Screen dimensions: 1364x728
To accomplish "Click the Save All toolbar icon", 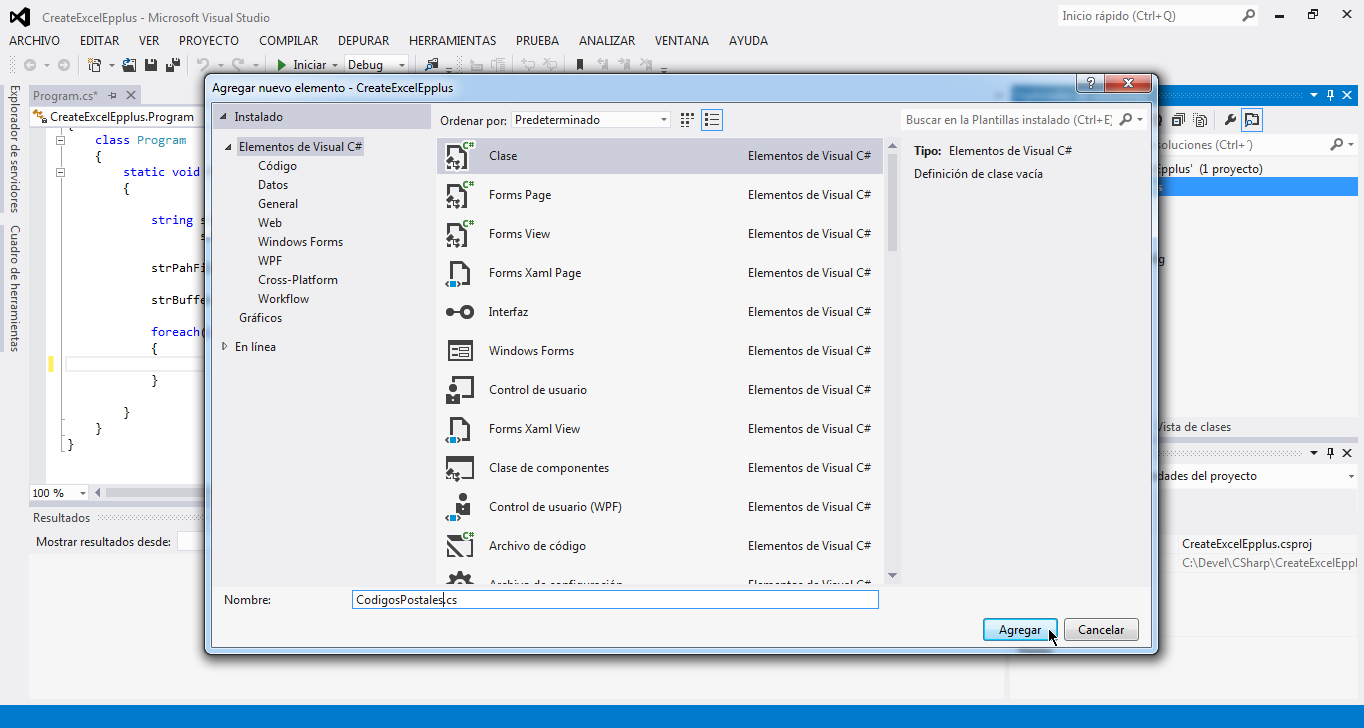I will [x=172, y=65].
